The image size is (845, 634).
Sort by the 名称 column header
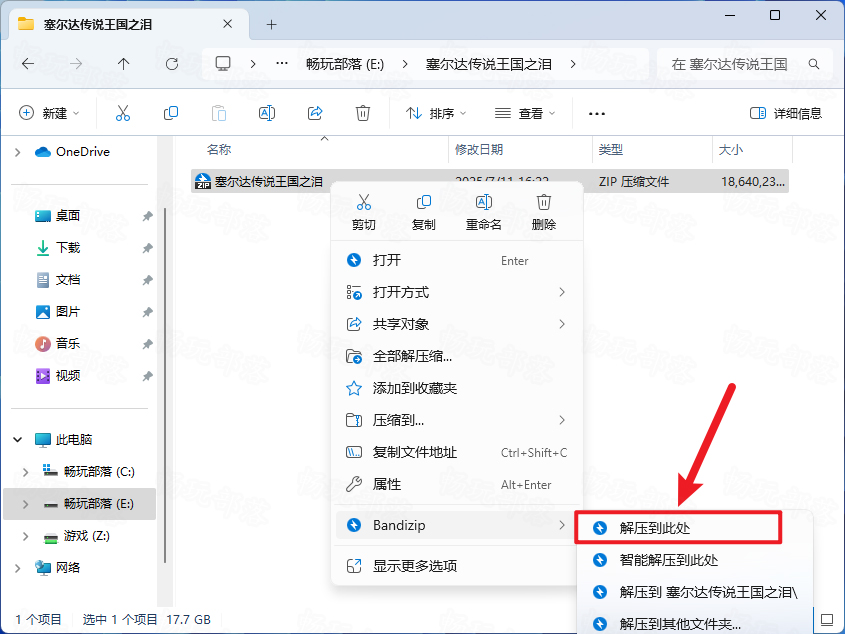click(219, 149)
